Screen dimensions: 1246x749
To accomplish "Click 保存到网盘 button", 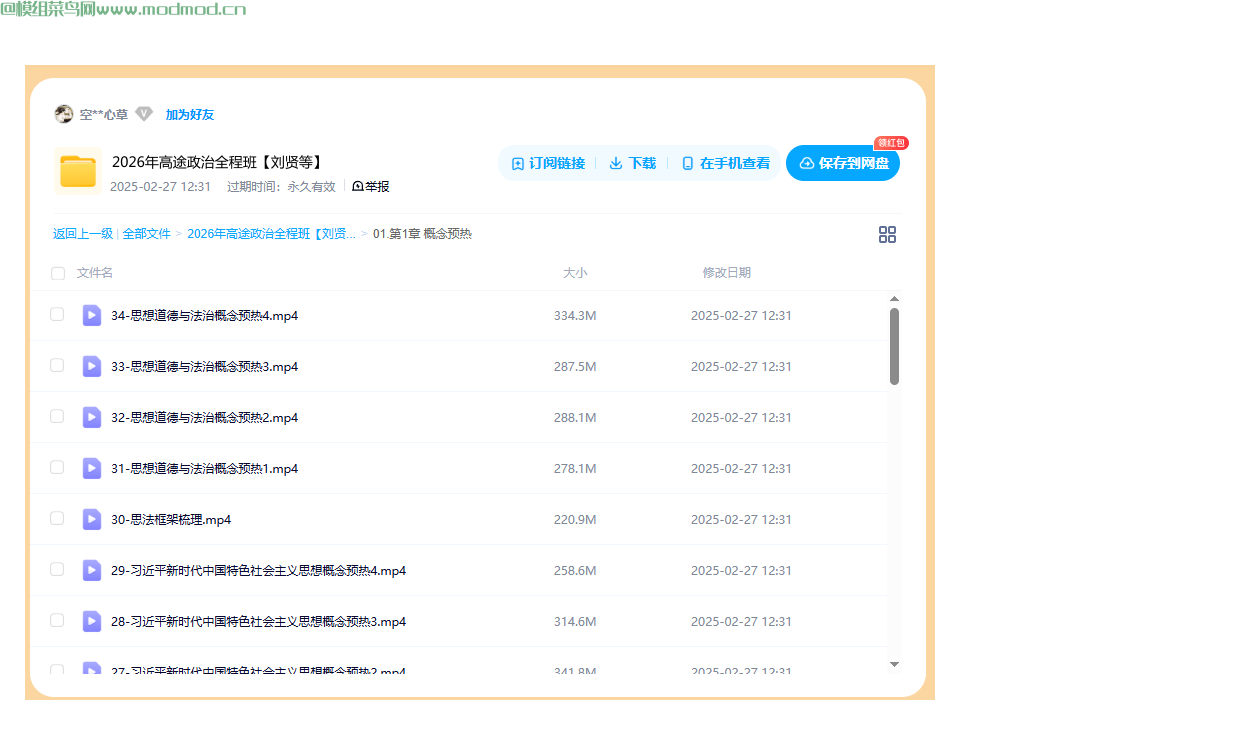I will point(843,163).
